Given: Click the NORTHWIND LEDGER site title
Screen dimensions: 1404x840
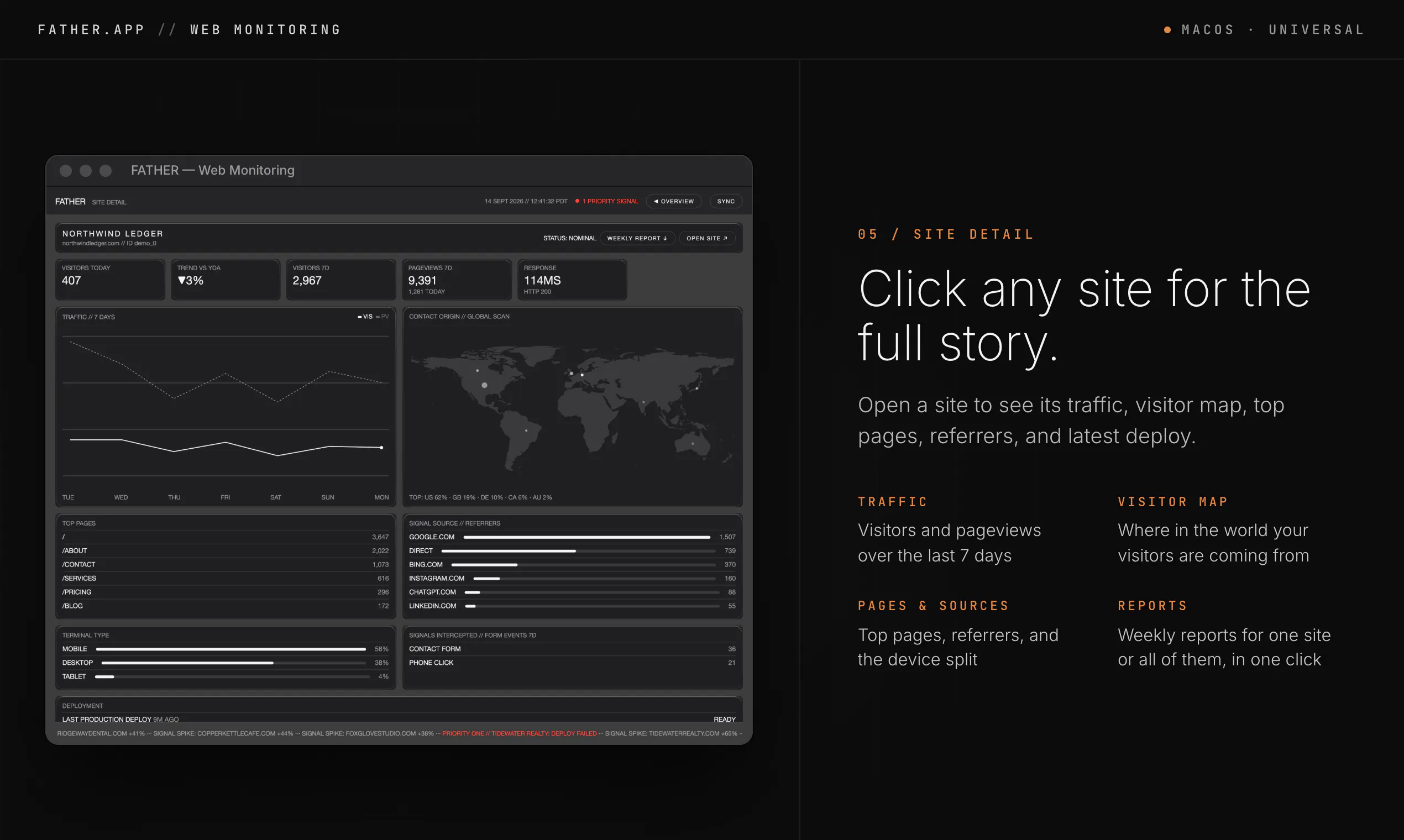Looking at the screenshot, I should point(113,234).
